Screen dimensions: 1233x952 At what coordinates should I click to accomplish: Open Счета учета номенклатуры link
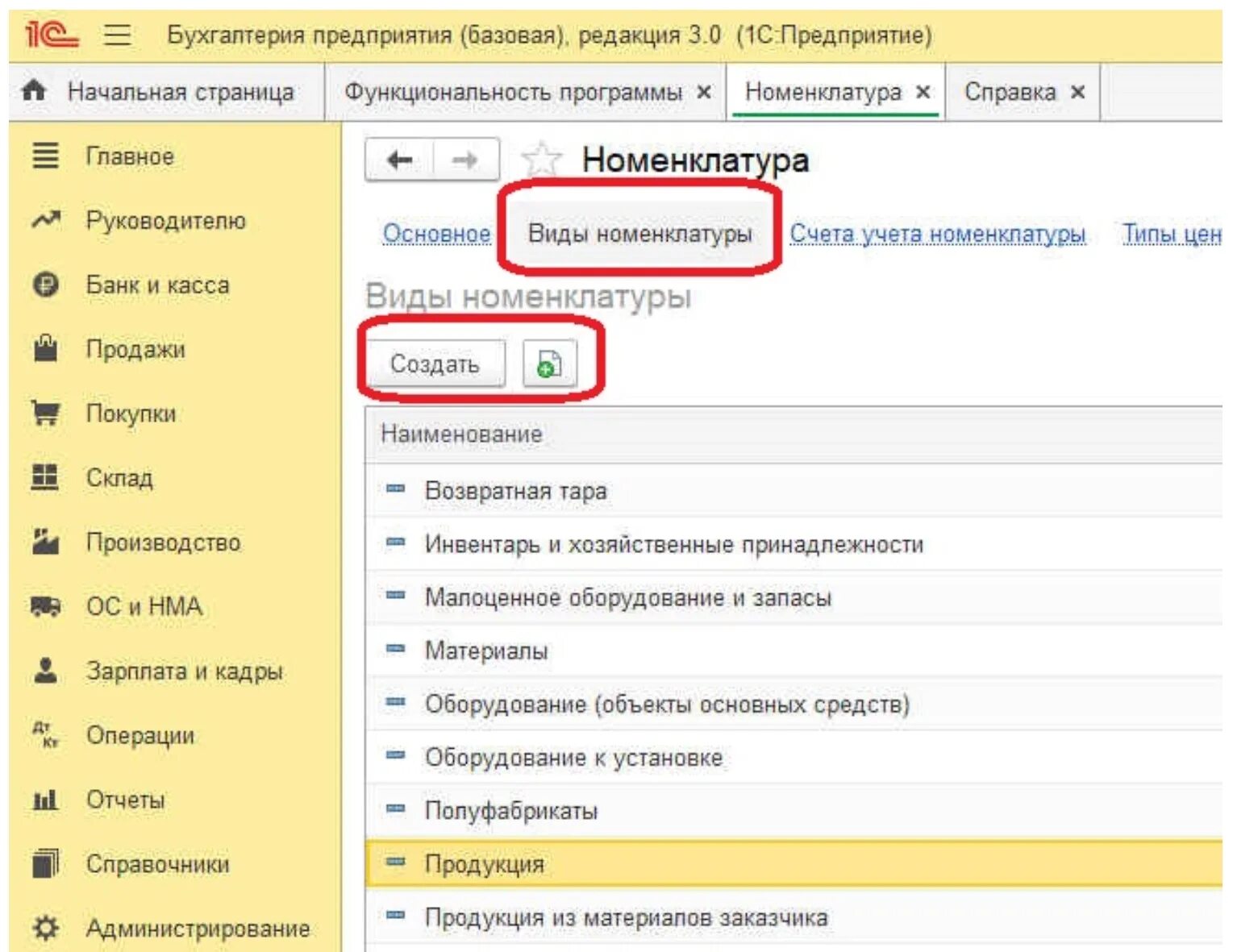pyautogui.click(x=937, y=234)
